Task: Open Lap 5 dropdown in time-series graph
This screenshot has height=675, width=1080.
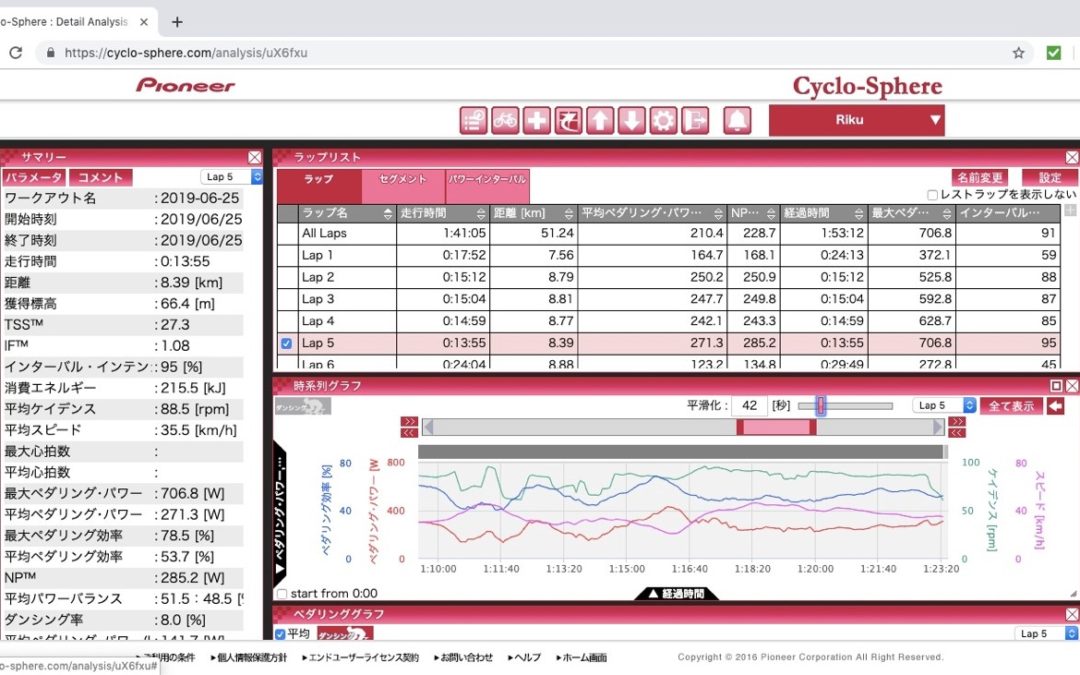Action: (x=944, y=406)
